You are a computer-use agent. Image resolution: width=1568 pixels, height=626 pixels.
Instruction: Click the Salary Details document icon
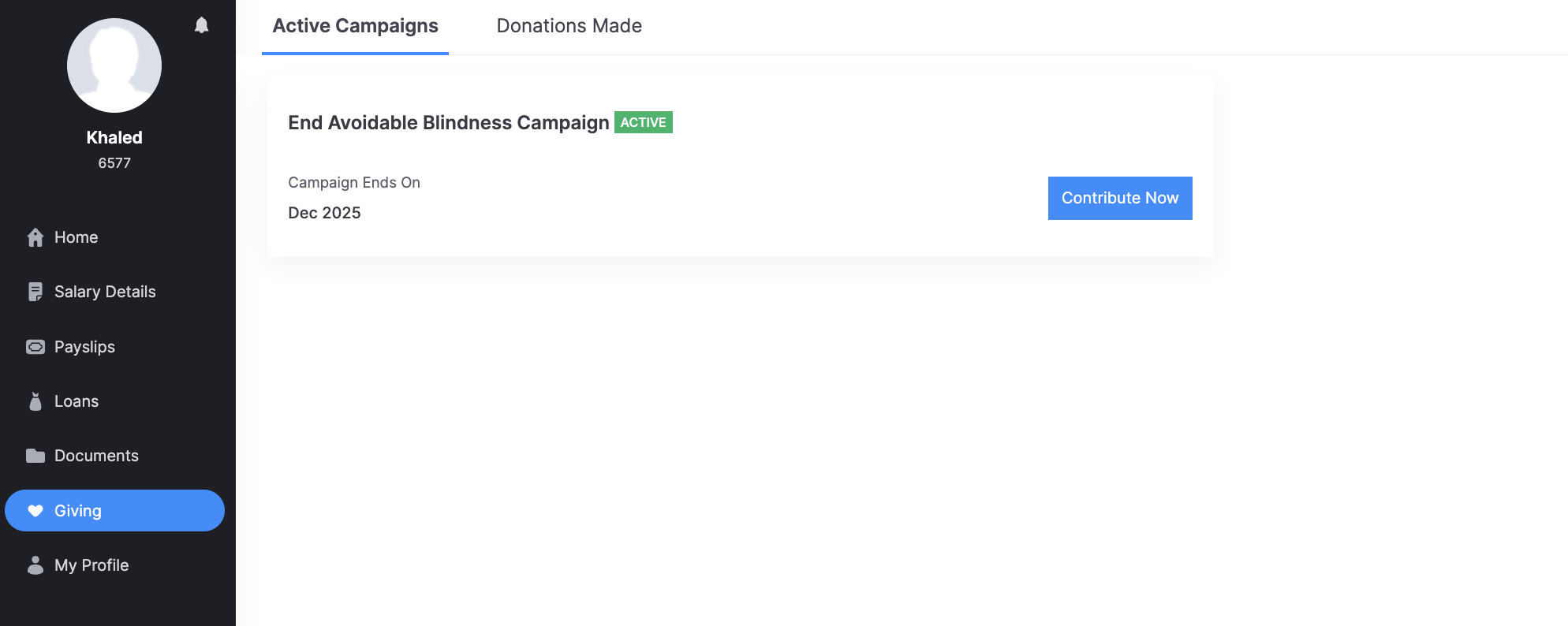[35, 292]
